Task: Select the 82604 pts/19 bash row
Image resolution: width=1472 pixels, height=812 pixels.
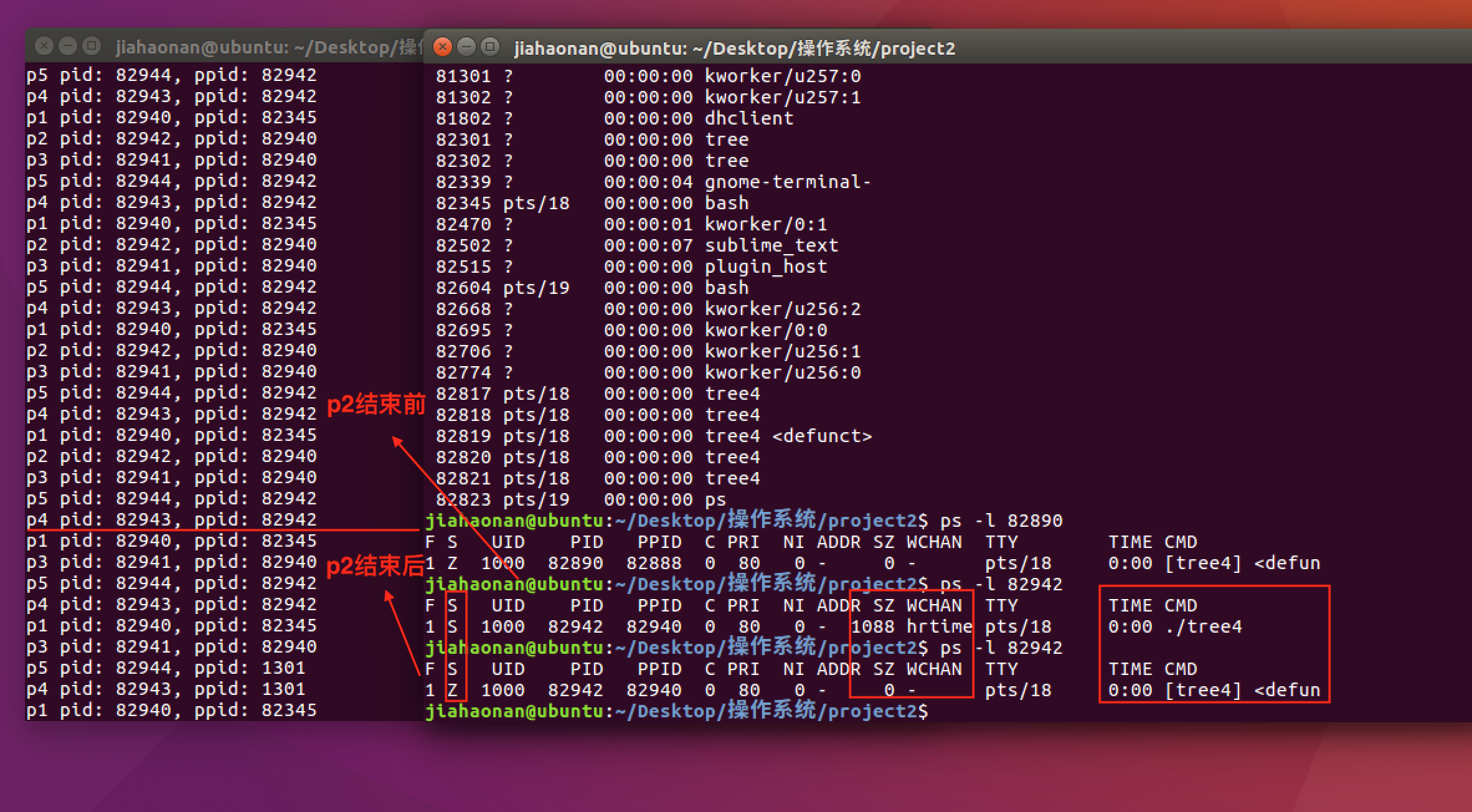Action: (592, 288)
